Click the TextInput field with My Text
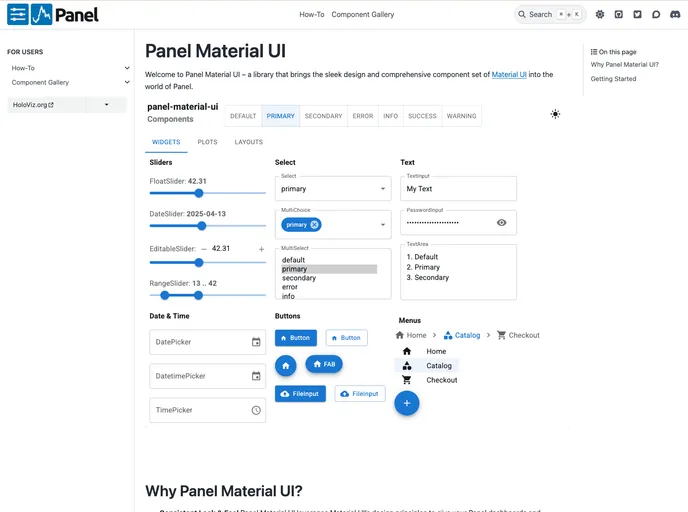This screenshot has width=688, height=512. (x=459, y=189)
